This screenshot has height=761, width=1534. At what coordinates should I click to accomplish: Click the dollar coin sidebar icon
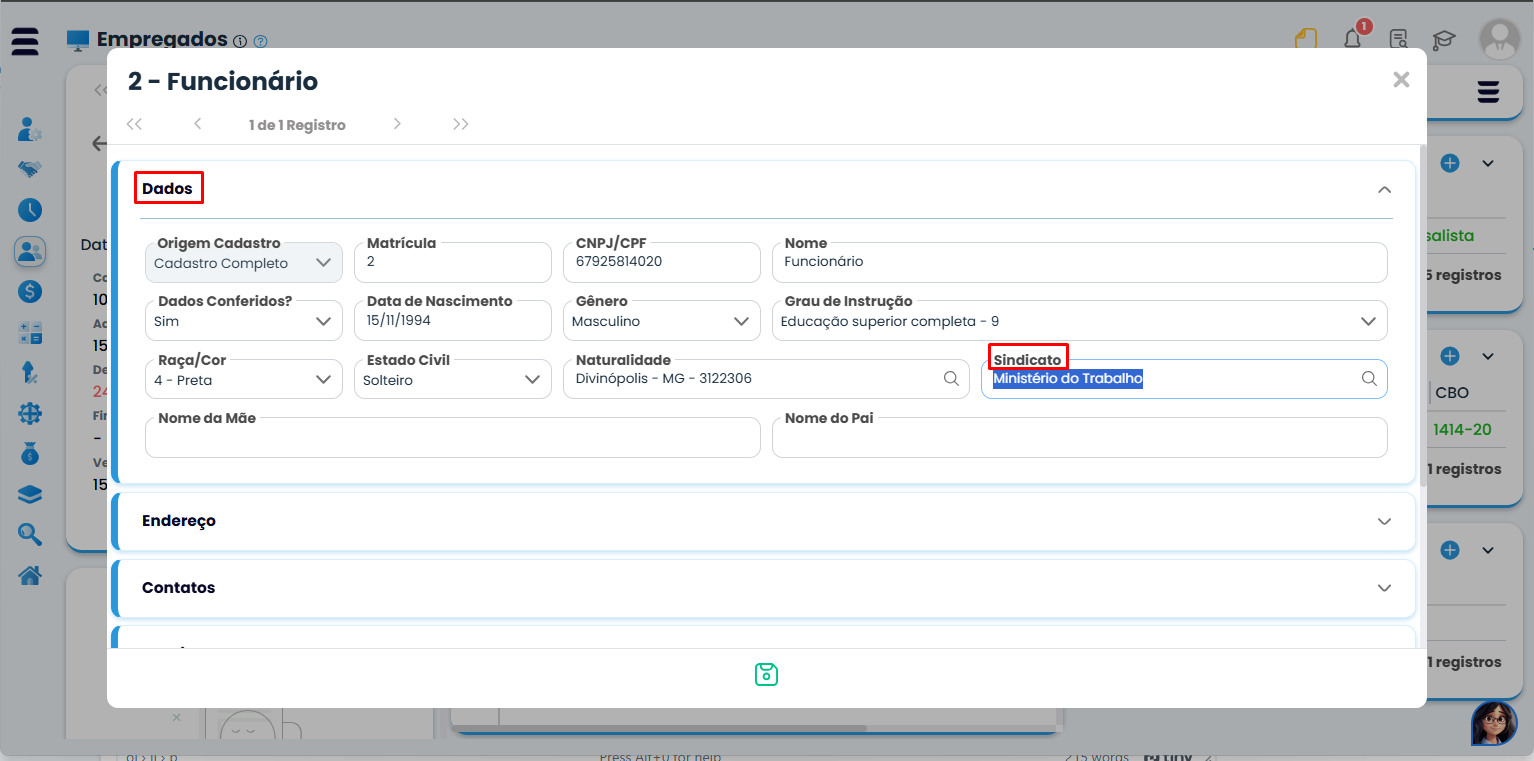pyautogui.click(x=30, y=291)
